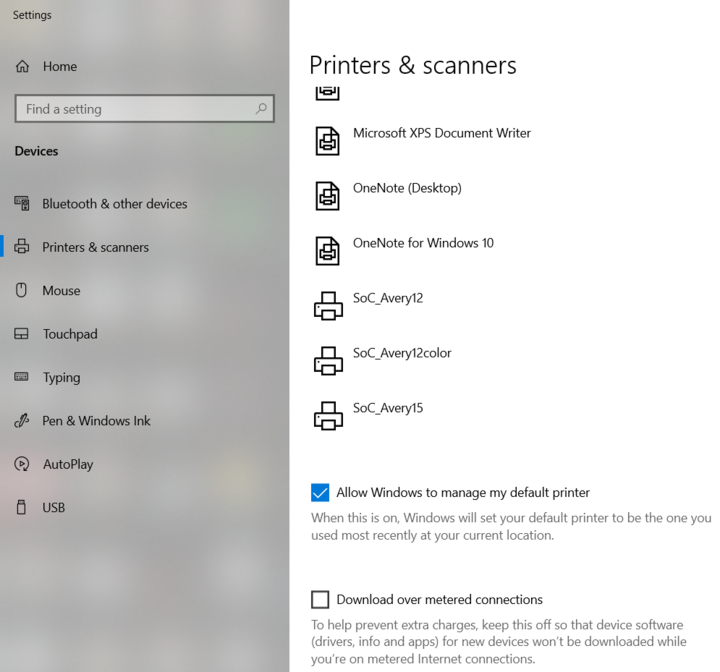This screenshot has width=720, height=672.
Task: Click the Bluetooth & other devices icon
Action: click(22, 203)
